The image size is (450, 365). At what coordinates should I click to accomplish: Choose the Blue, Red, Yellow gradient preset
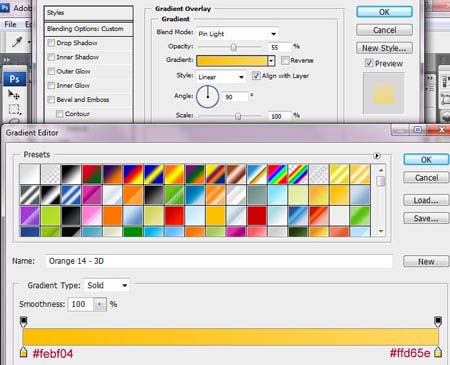(x=133, y=174)
